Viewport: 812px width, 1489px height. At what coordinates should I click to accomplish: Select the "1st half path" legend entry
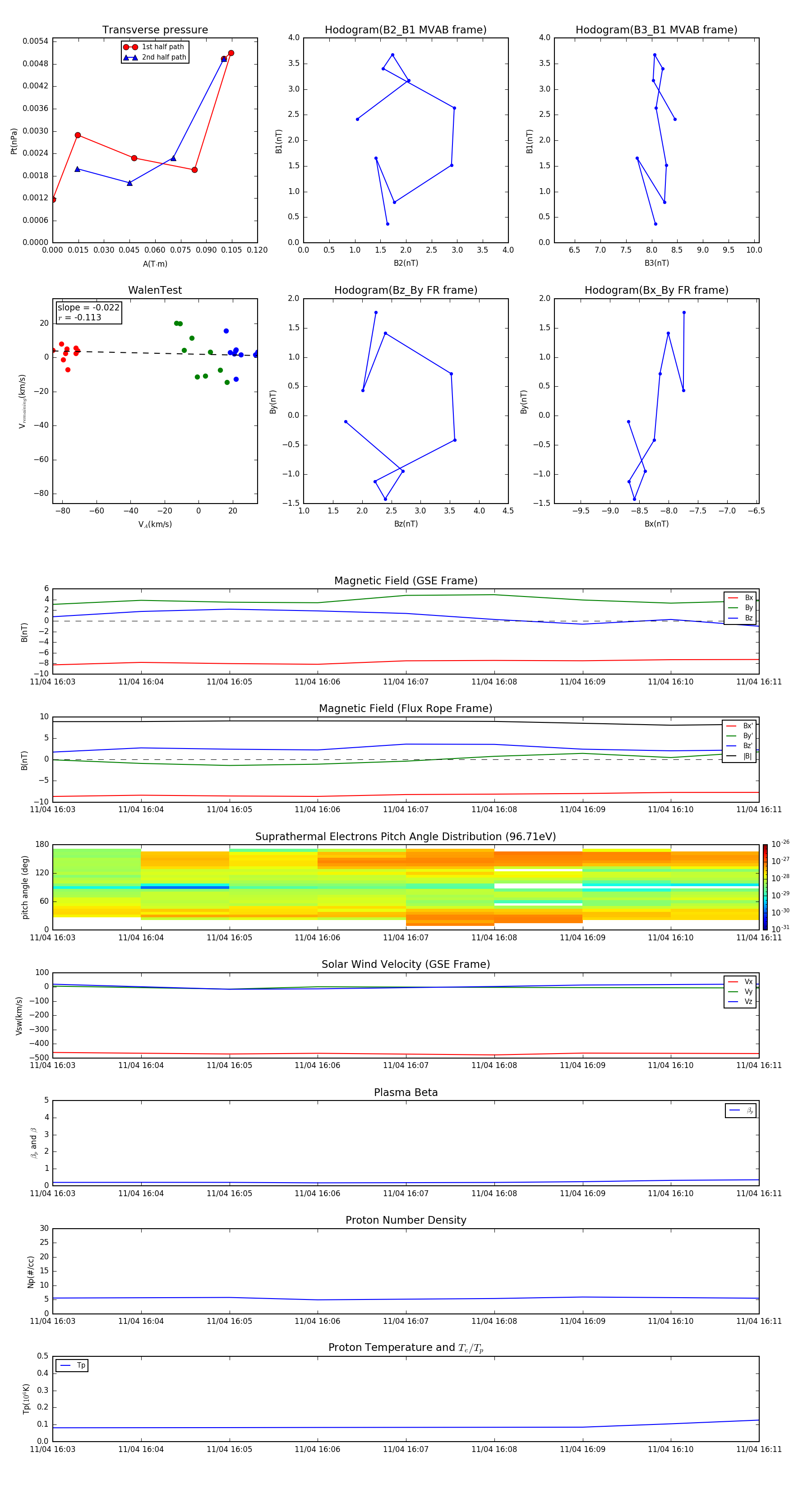(154, 47)
